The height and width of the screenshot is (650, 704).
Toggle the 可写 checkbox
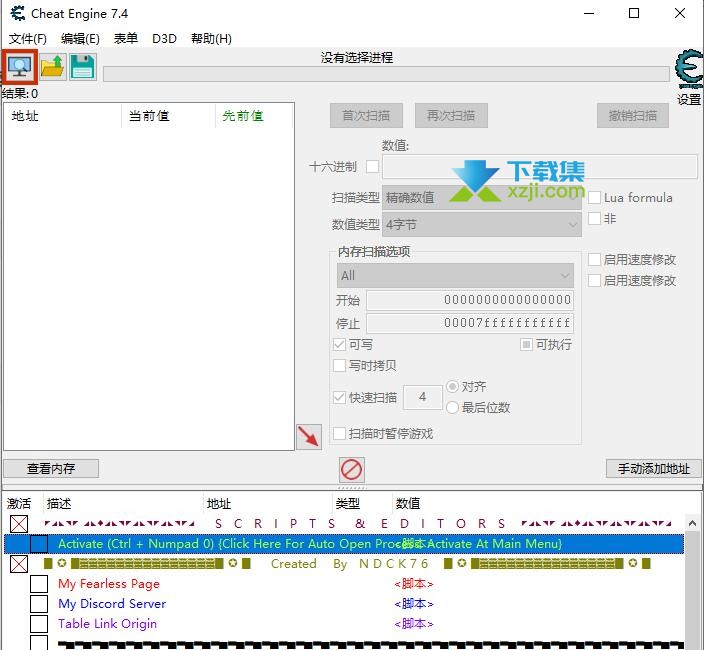click(339, 345)
